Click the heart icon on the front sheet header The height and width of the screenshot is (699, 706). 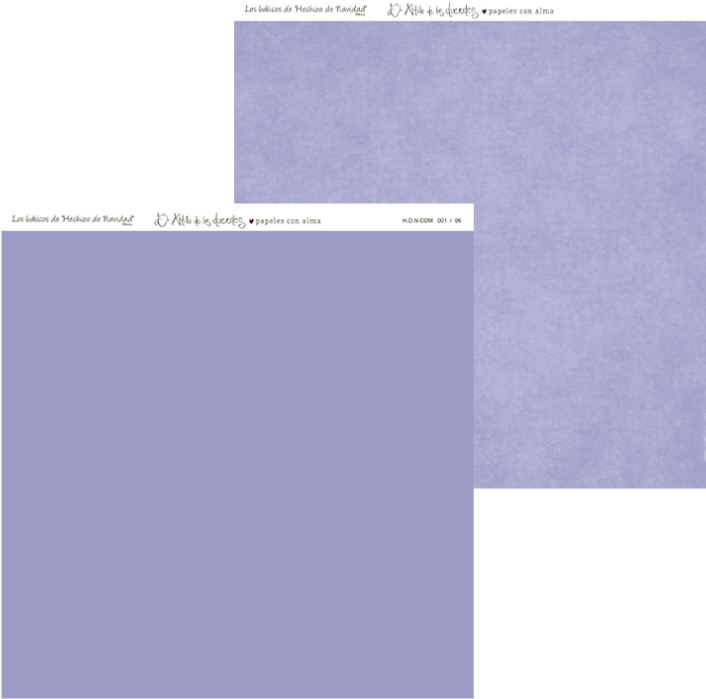(x=251, y=221)
